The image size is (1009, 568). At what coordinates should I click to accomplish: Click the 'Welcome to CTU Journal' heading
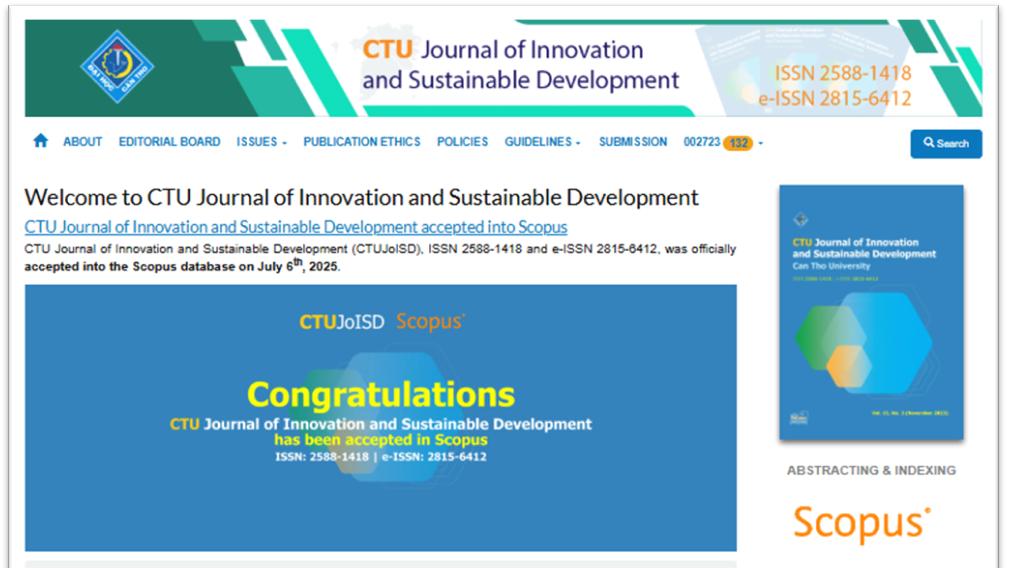click(x=361, y=197)
